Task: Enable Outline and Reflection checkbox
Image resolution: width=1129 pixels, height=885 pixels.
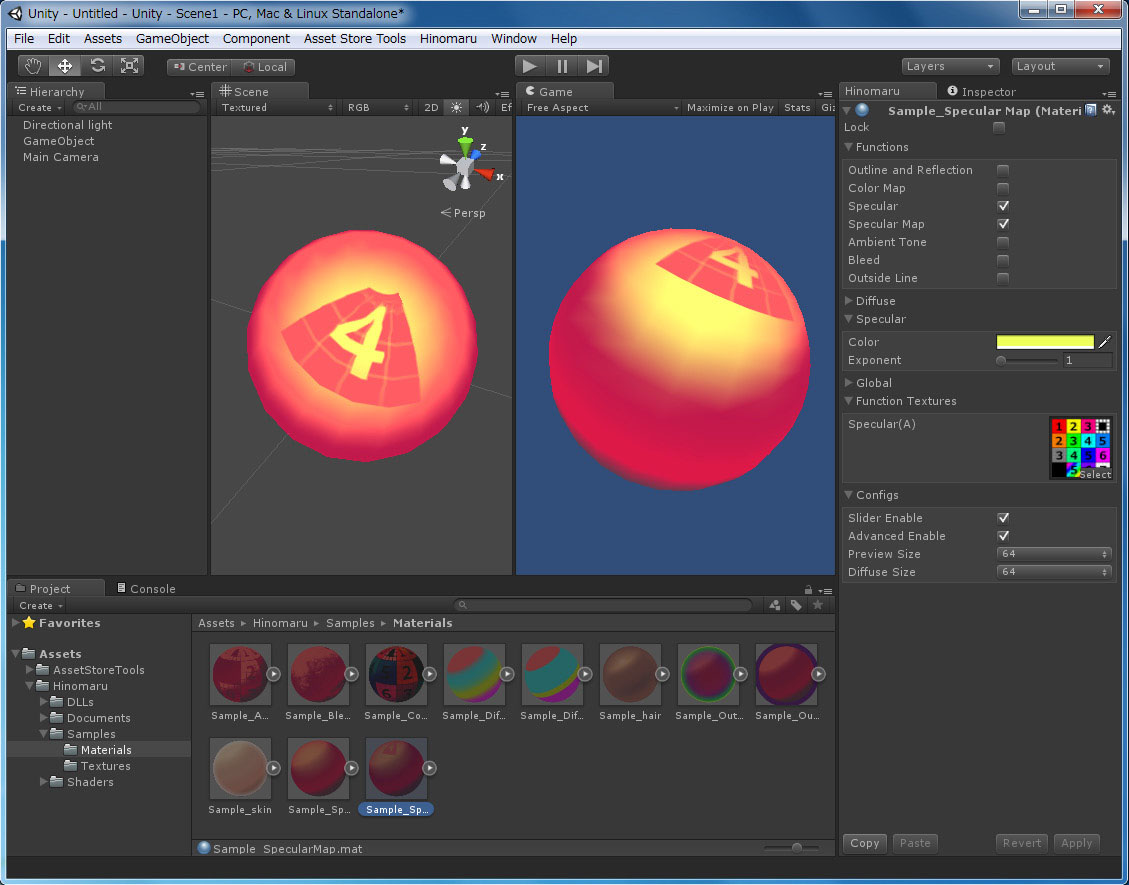Action: [x=1002, y=171]
